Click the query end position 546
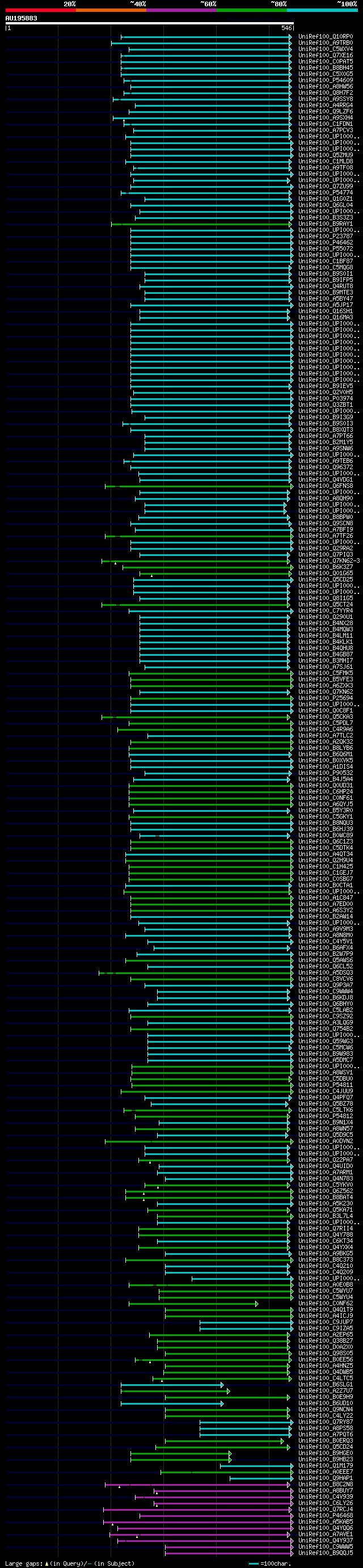The width and height of the screenshot is (363, 1568). 286,28
